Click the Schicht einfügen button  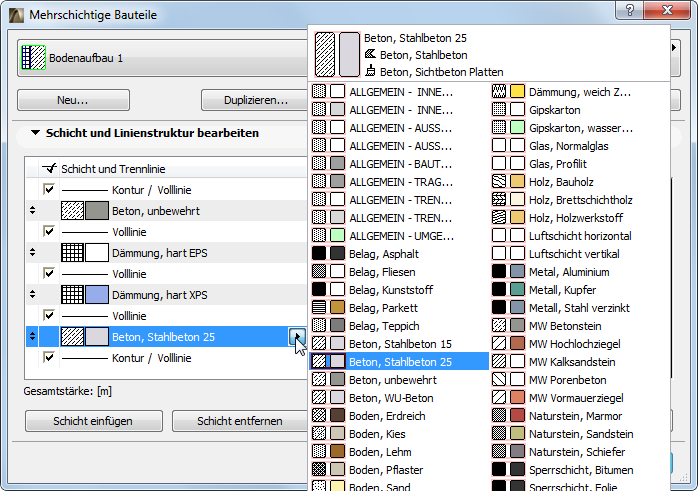click(93, 421)
